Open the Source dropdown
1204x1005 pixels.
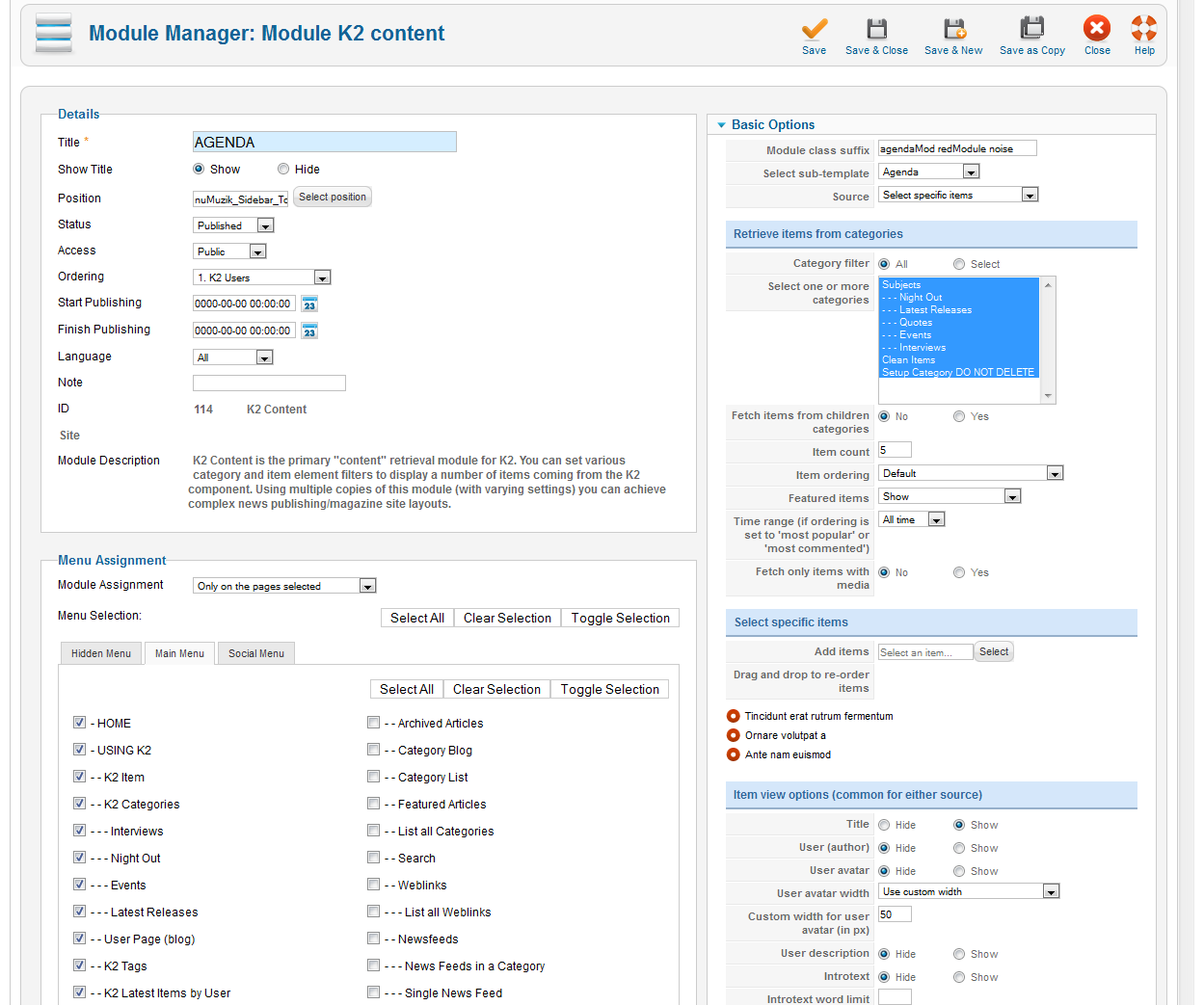959,195
